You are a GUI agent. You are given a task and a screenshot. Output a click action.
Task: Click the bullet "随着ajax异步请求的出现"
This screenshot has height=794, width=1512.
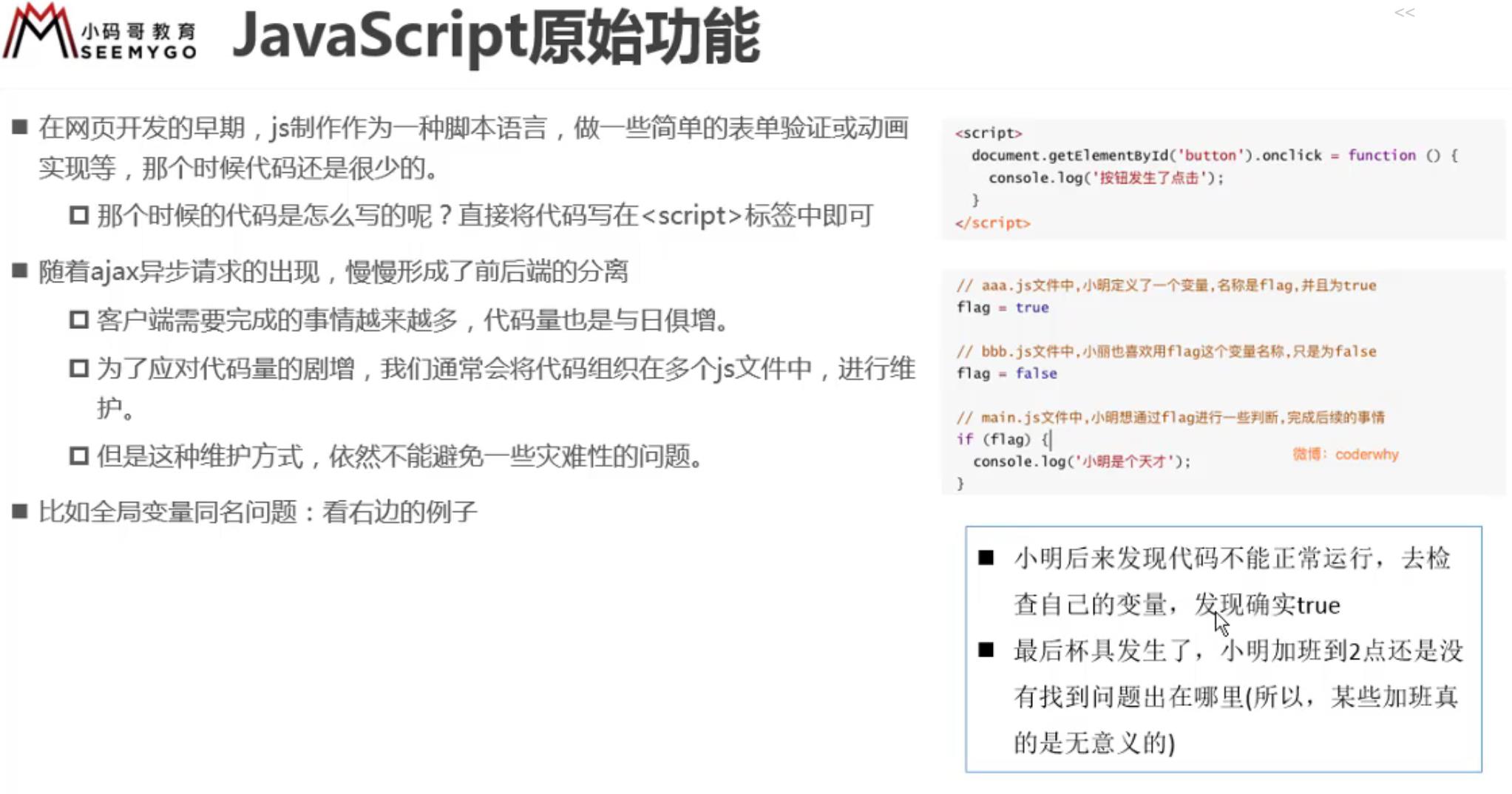[333, 271]
